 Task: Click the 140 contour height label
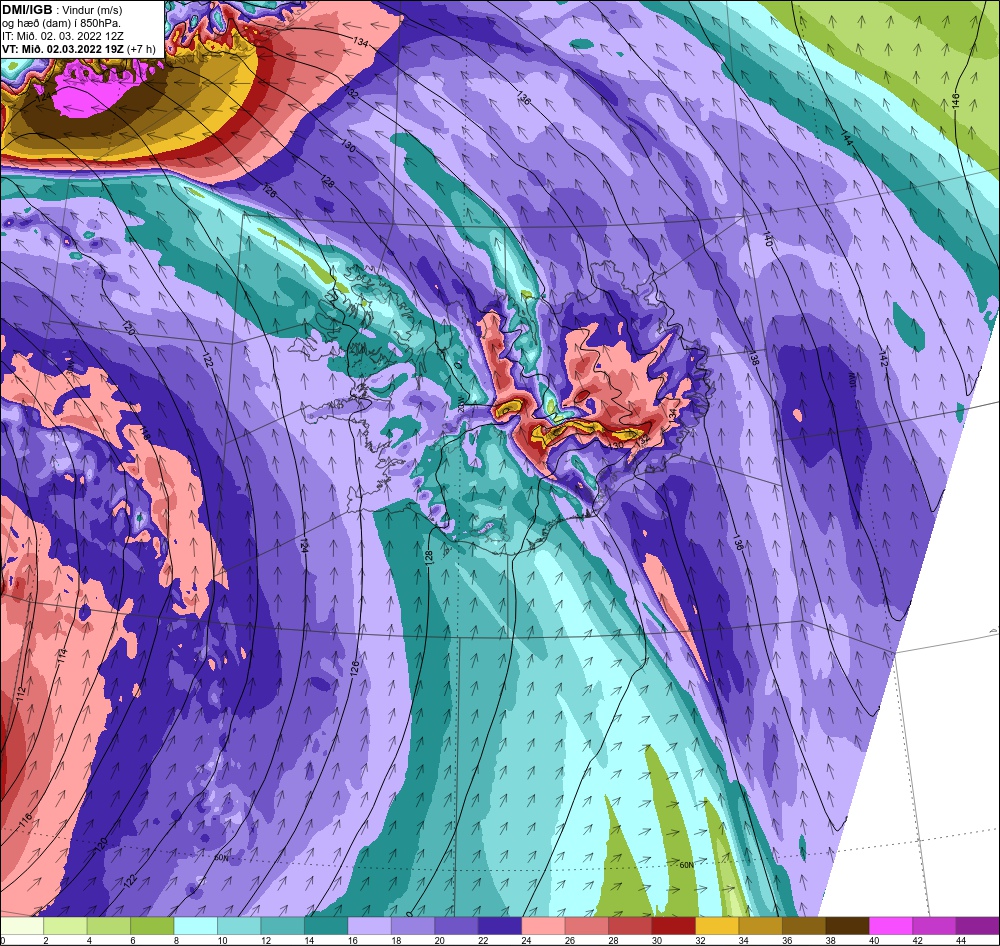(x=768, y=240)
